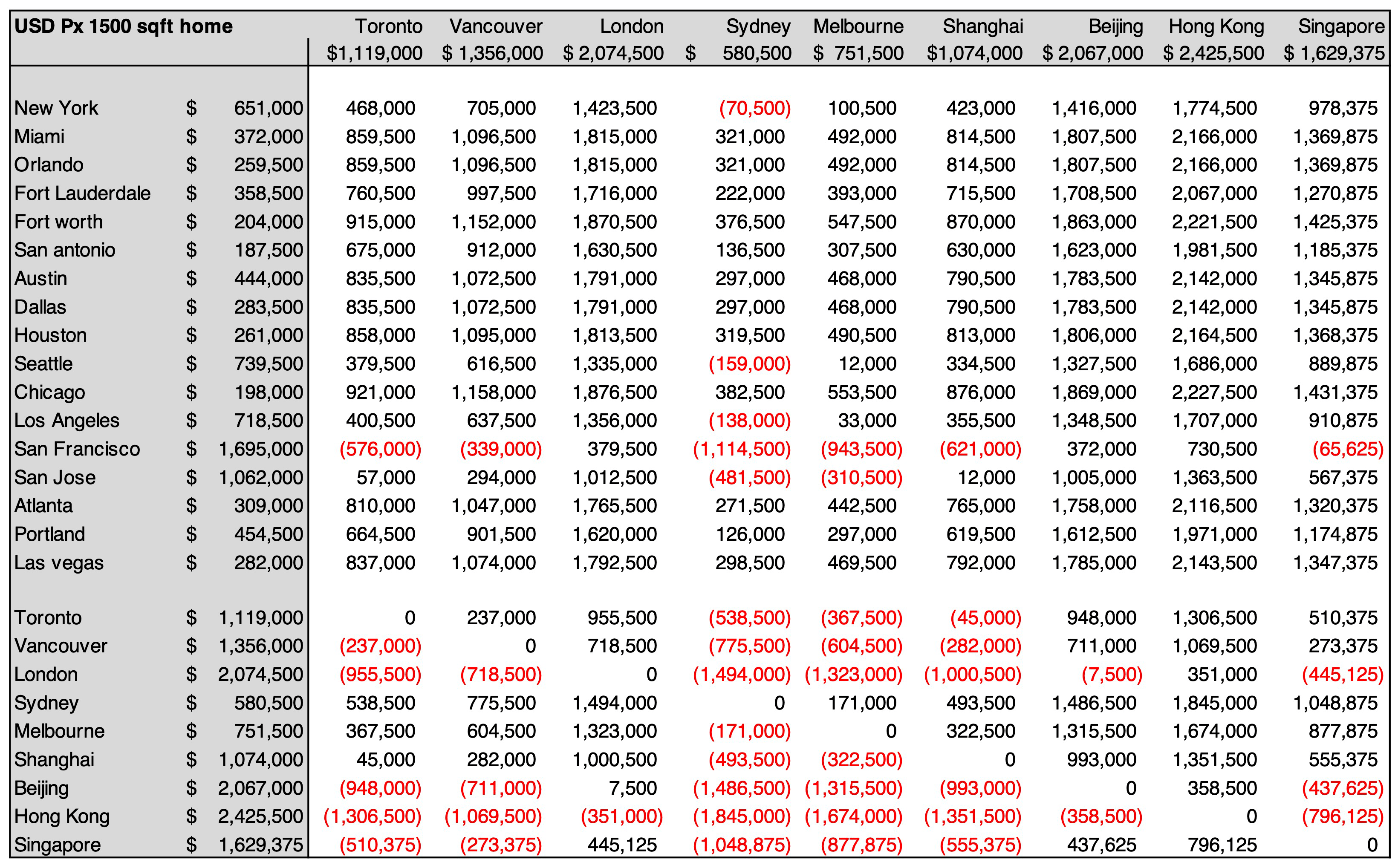Select 915,000 in Fort worth row

pyautogui.click(x=380, y=222)
